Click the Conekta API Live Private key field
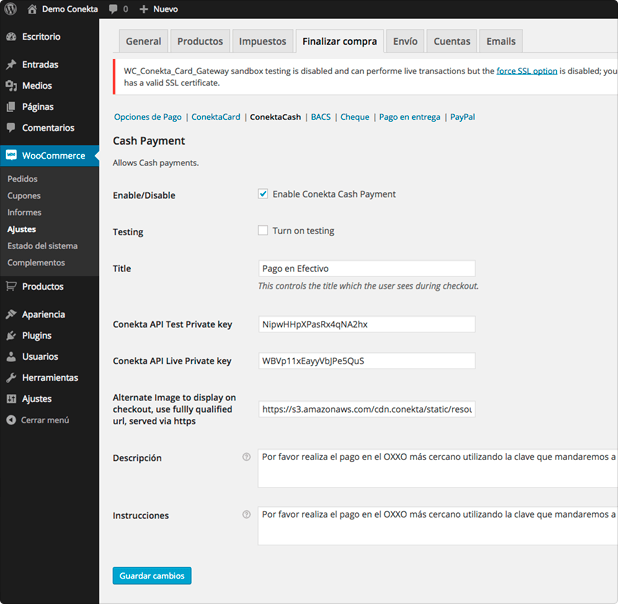Screen dimensions: 618x604 click(x=367, y=361)
